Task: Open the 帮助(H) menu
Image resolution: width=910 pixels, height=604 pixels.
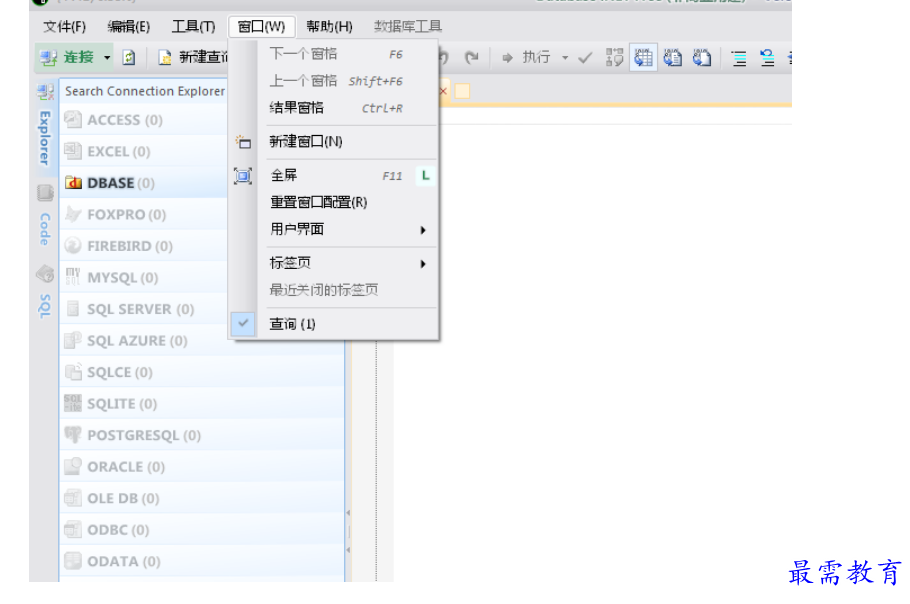Action: pos(329,27)
